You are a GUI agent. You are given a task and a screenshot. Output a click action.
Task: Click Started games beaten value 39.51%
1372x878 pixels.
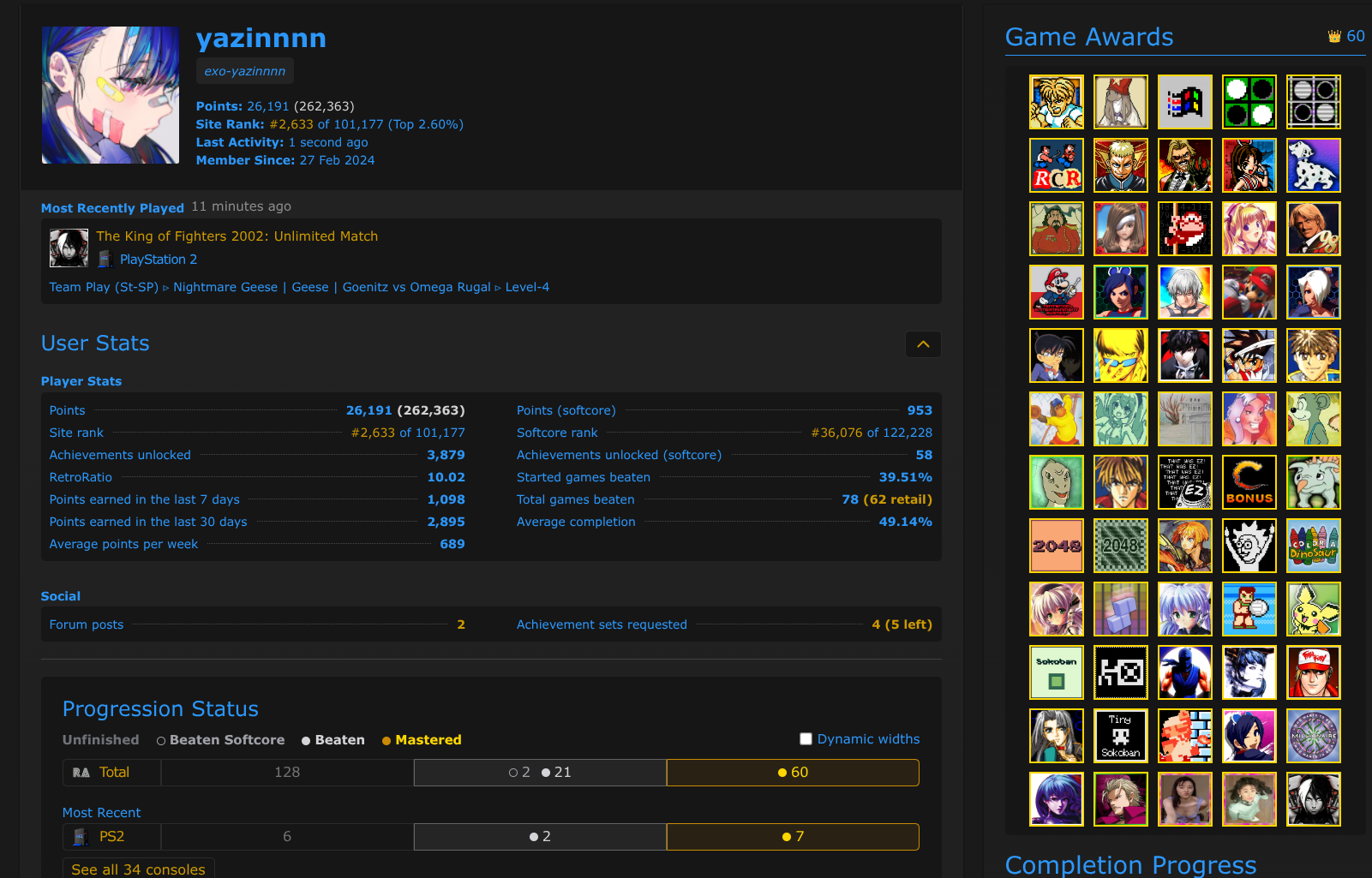click(905, 477)
